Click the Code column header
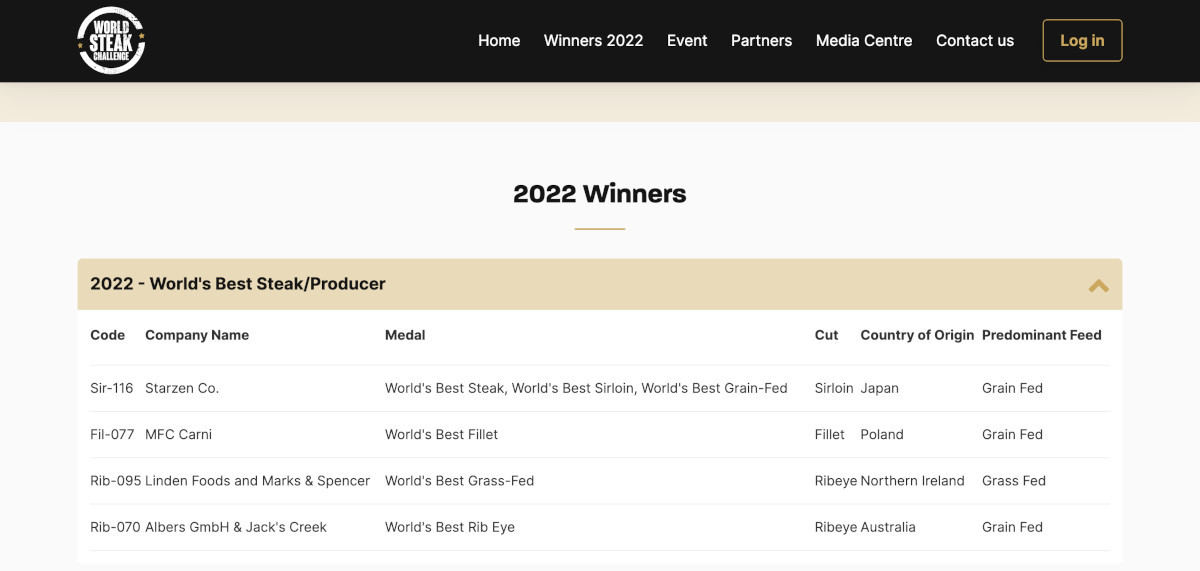 tap(107, 335)
